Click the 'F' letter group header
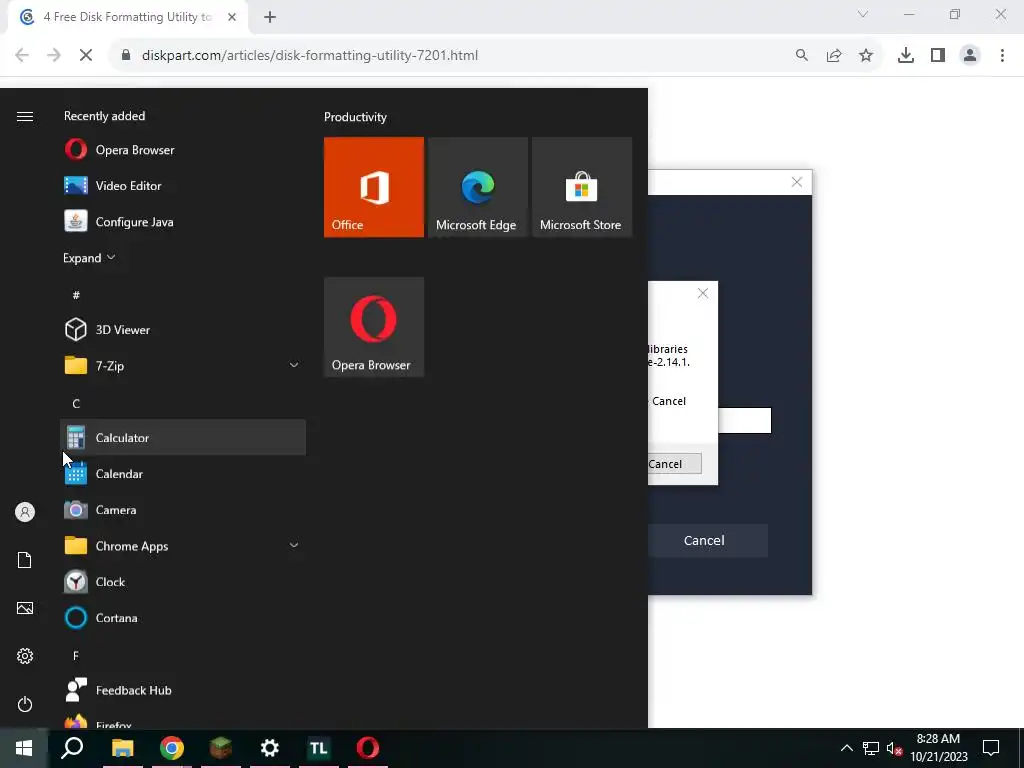The image size is (1024, 768). point(76,656)
